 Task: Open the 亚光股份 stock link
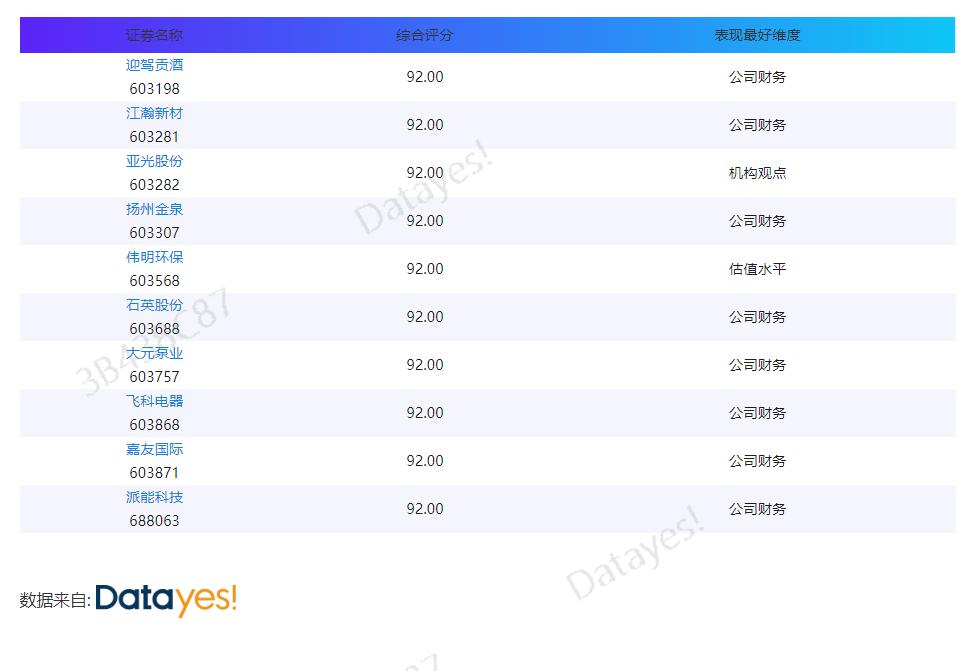point(154,160)
